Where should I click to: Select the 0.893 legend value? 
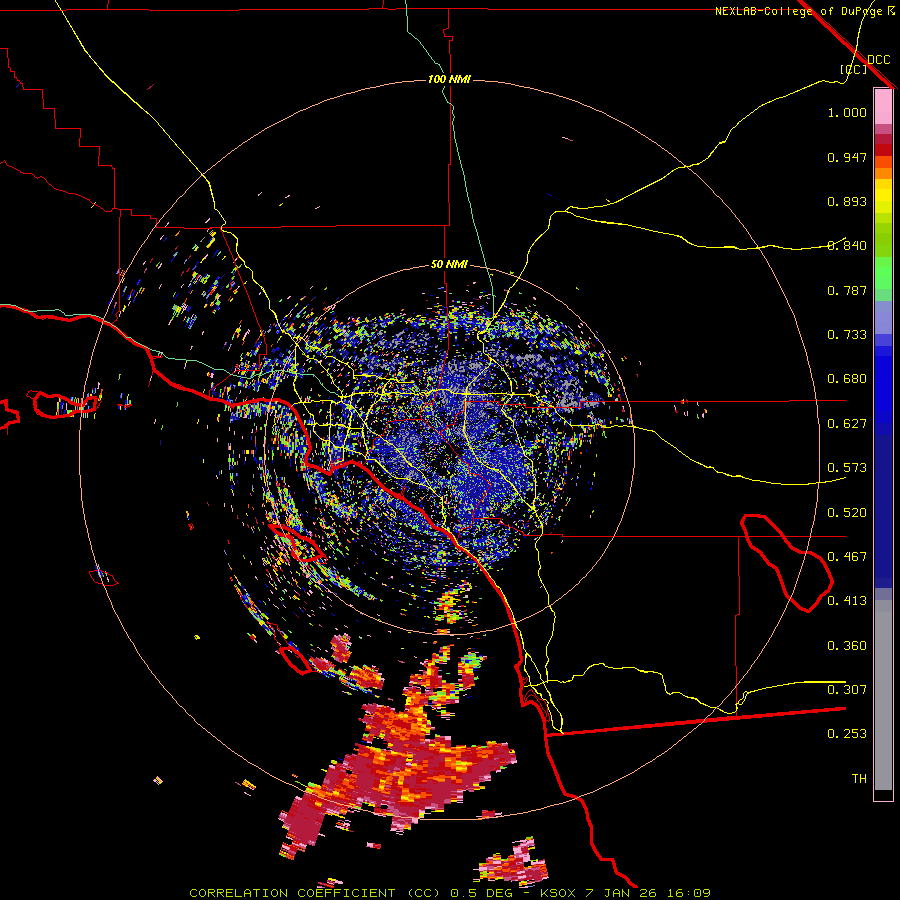pyautogui.click(x=847, y=201)
